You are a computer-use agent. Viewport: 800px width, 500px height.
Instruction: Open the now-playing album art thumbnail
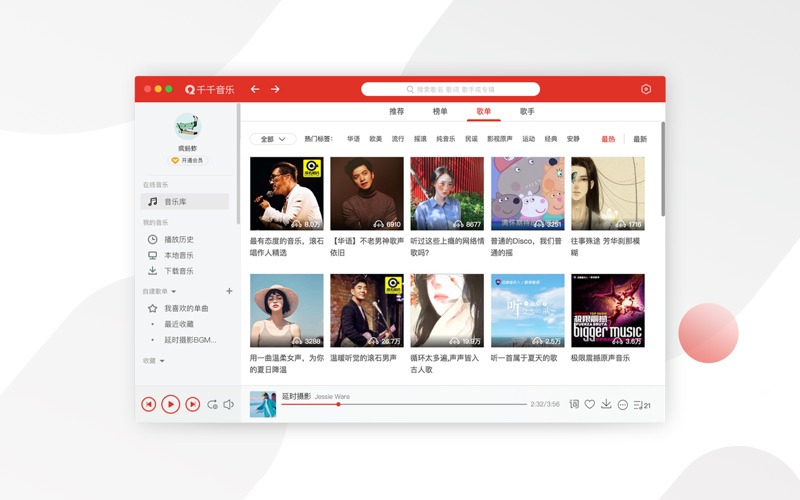[263, 404]
